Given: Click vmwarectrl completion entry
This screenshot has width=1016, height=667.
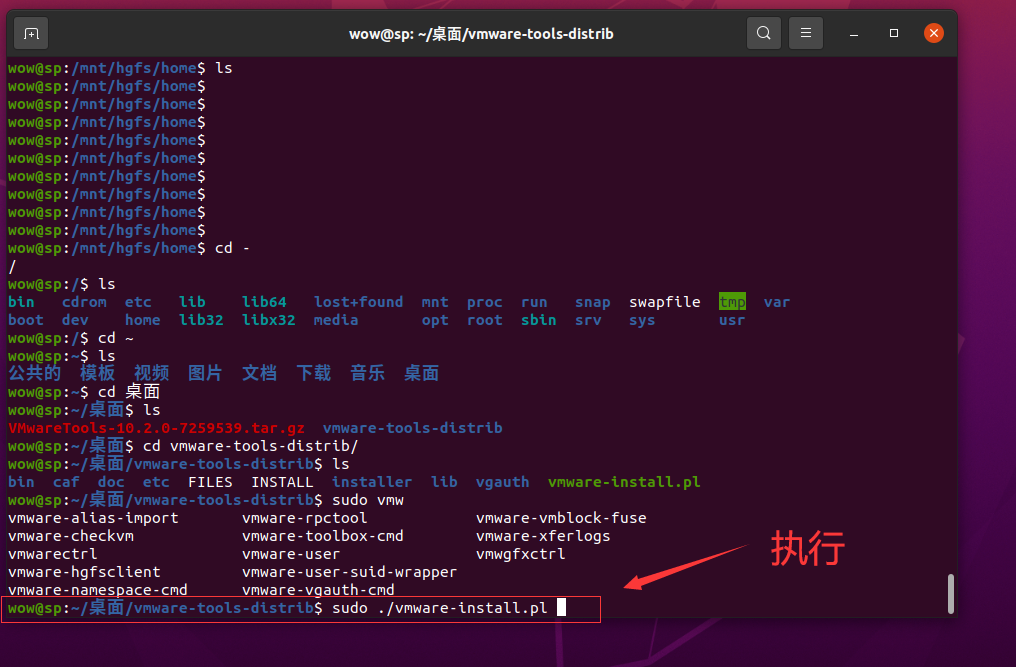Looking at the screenshot, I should point(52,554).
